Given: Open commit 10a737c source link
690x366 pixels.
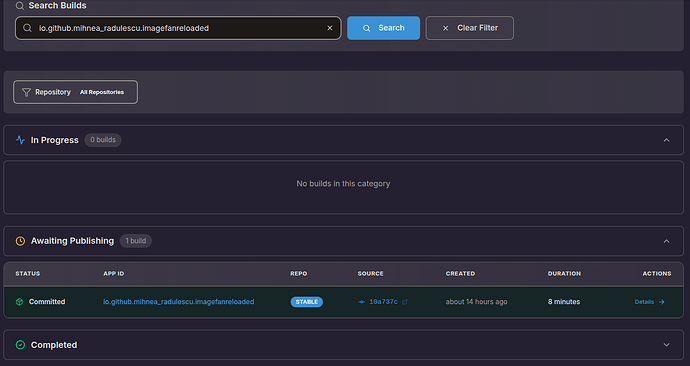Looking at the screenshot, I should [383, 302].
